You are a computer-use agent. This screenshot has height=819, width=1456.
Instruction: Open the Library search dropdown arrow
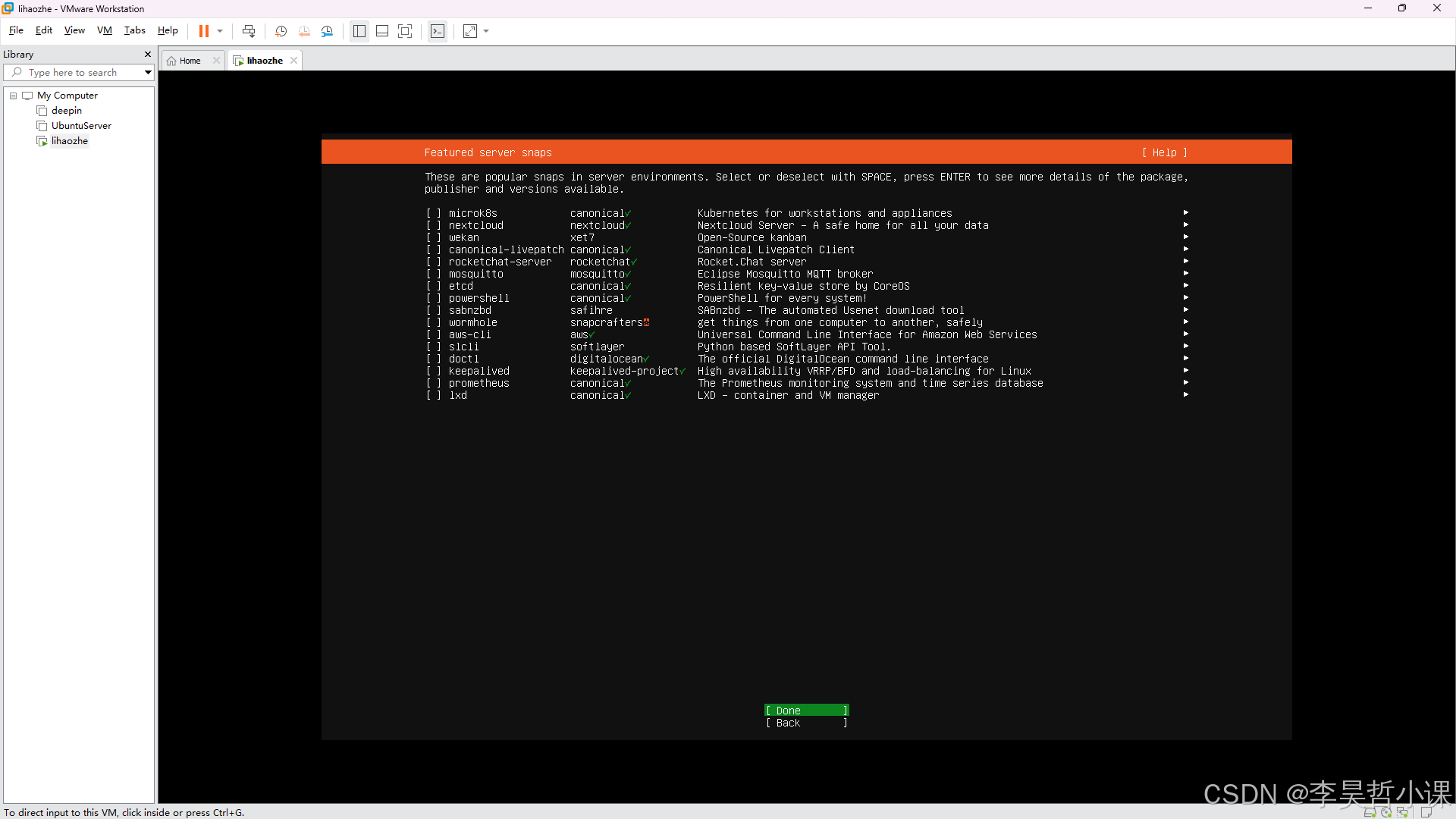(148, 72)
